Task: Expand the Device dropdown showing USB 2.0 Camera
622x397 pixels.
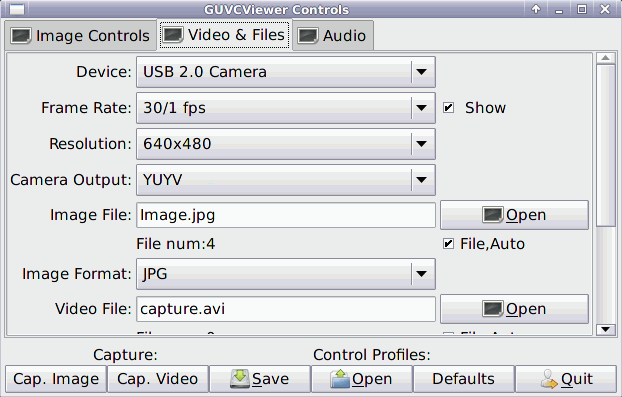Action: 286,72
